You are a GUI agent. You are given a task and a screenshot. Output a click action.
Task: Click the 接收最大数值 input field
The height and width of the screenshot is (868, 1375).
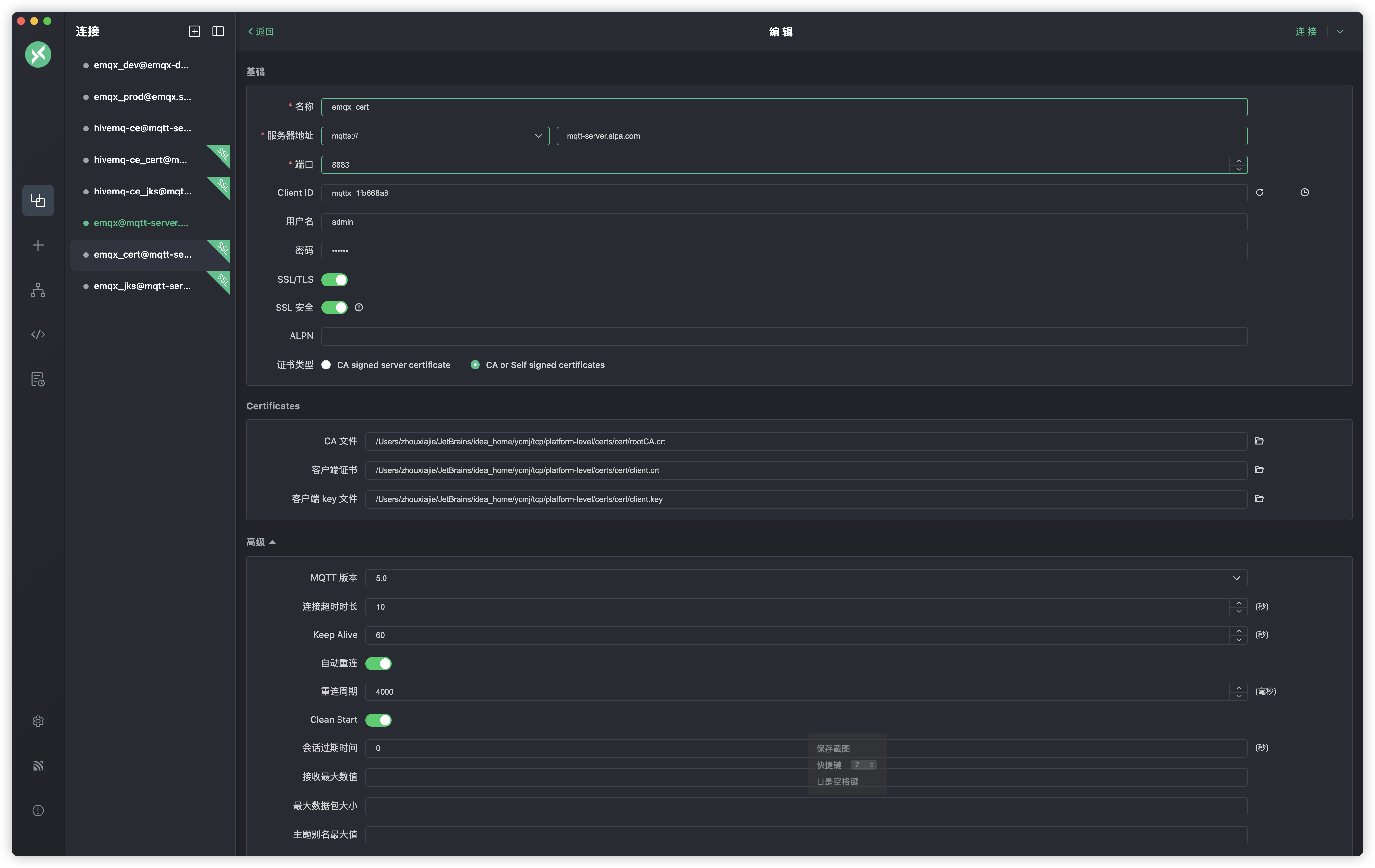tap(806, 777)
